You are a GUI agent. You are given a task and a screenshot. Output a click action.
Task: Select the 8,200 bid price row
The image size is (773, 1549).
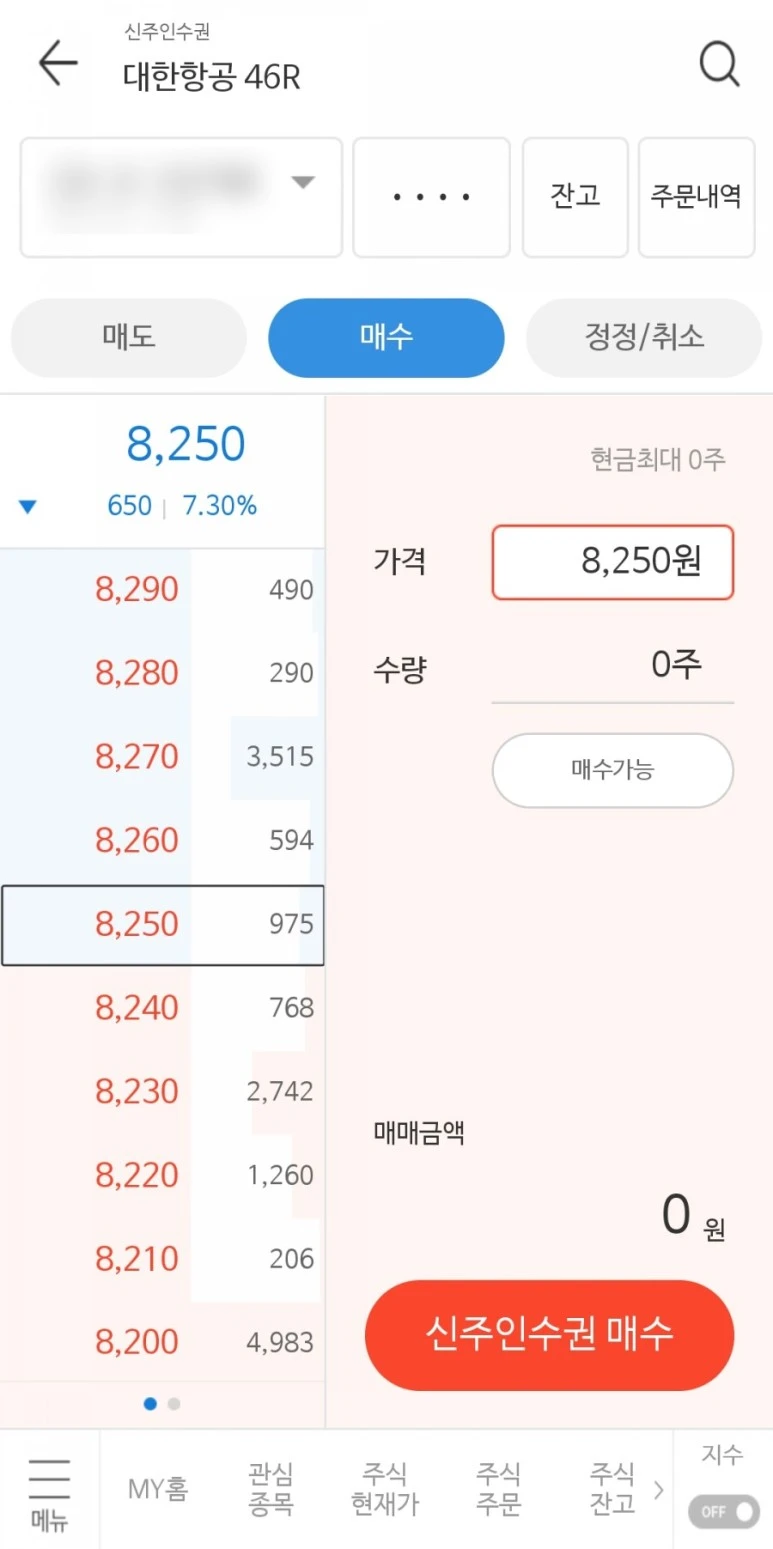(162, 1342)
